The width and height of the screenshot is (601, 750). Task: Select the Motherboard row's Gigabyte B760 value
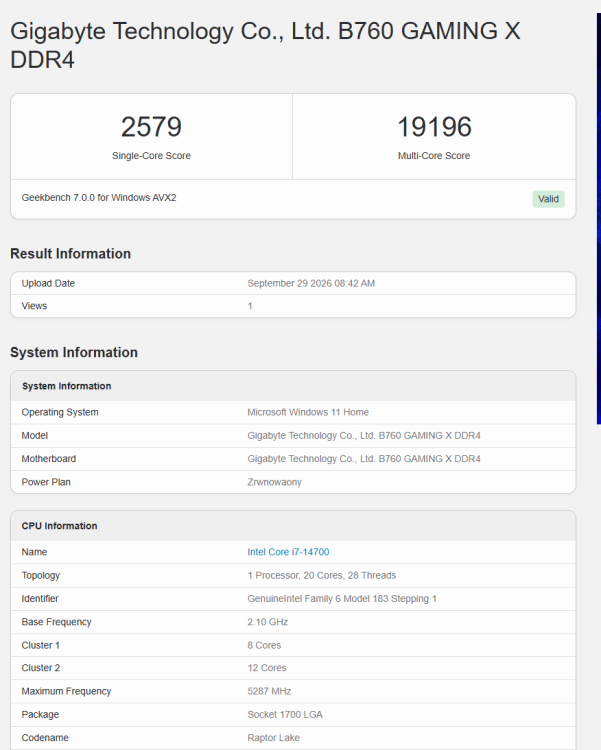pos(364,459)
